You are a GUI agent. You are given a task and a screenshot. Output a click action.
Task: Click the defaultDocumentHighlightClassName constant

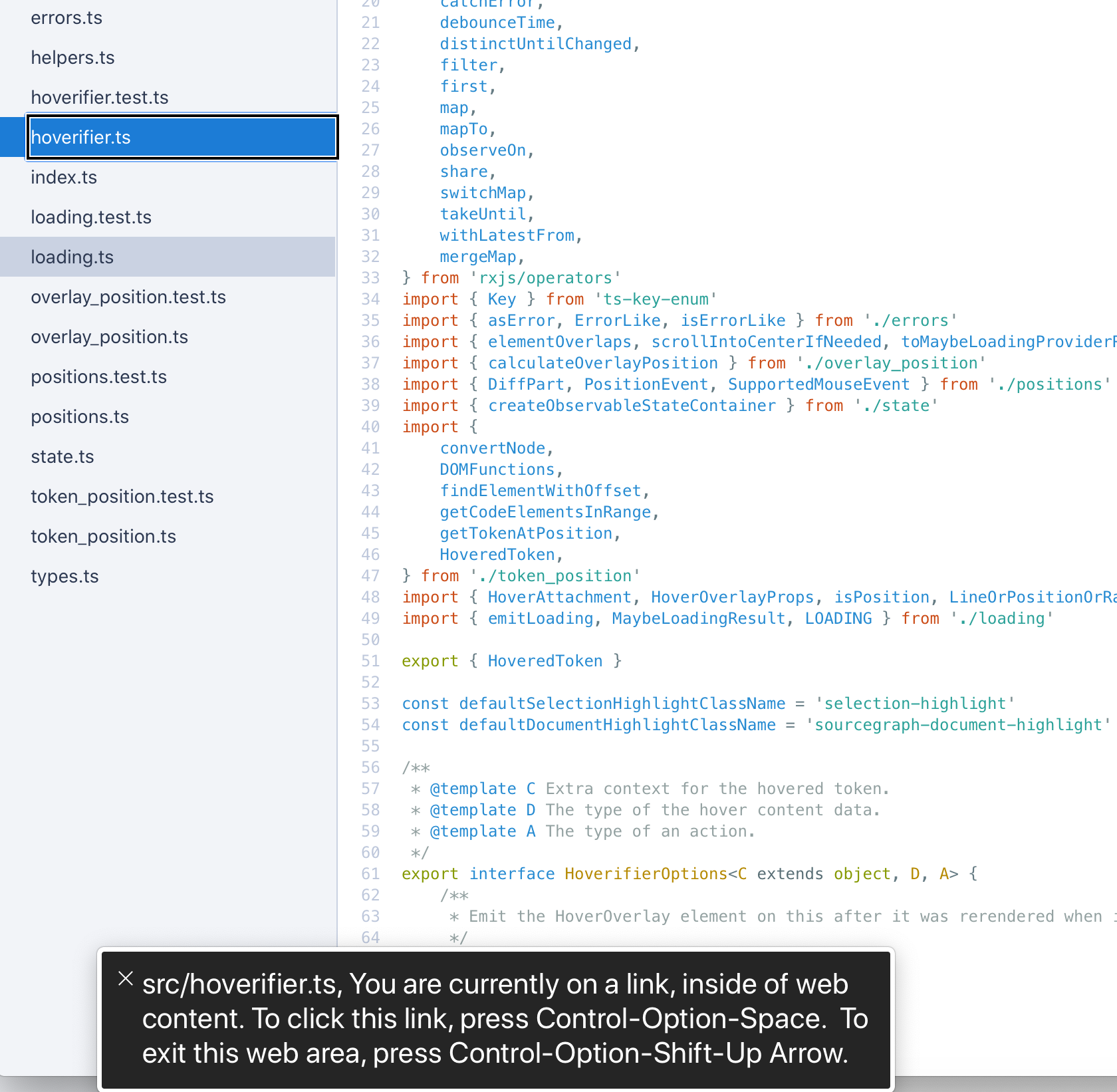[x=618, y=725]
